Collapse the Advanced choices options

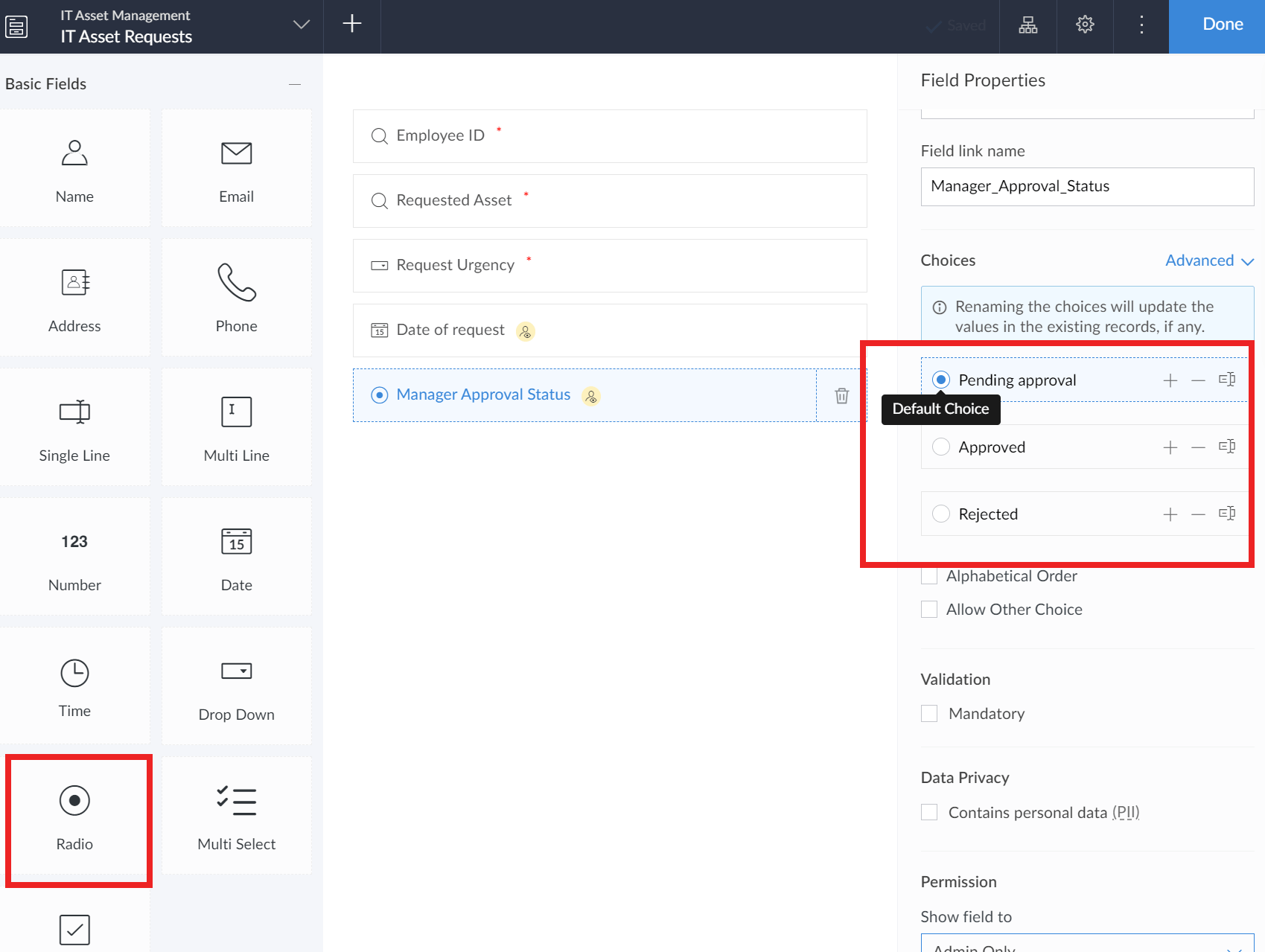coord(1208,261)
